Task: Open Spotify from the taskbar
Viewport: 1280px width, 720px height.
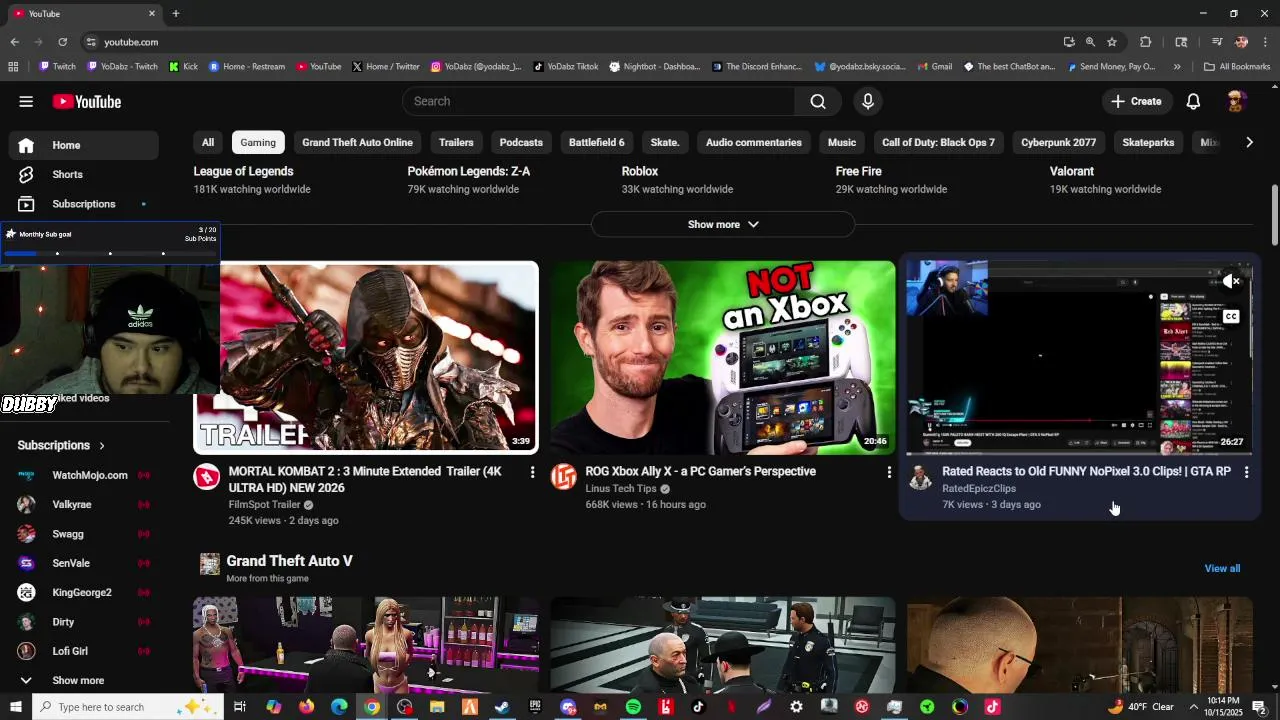Action: tap(633, 707)
